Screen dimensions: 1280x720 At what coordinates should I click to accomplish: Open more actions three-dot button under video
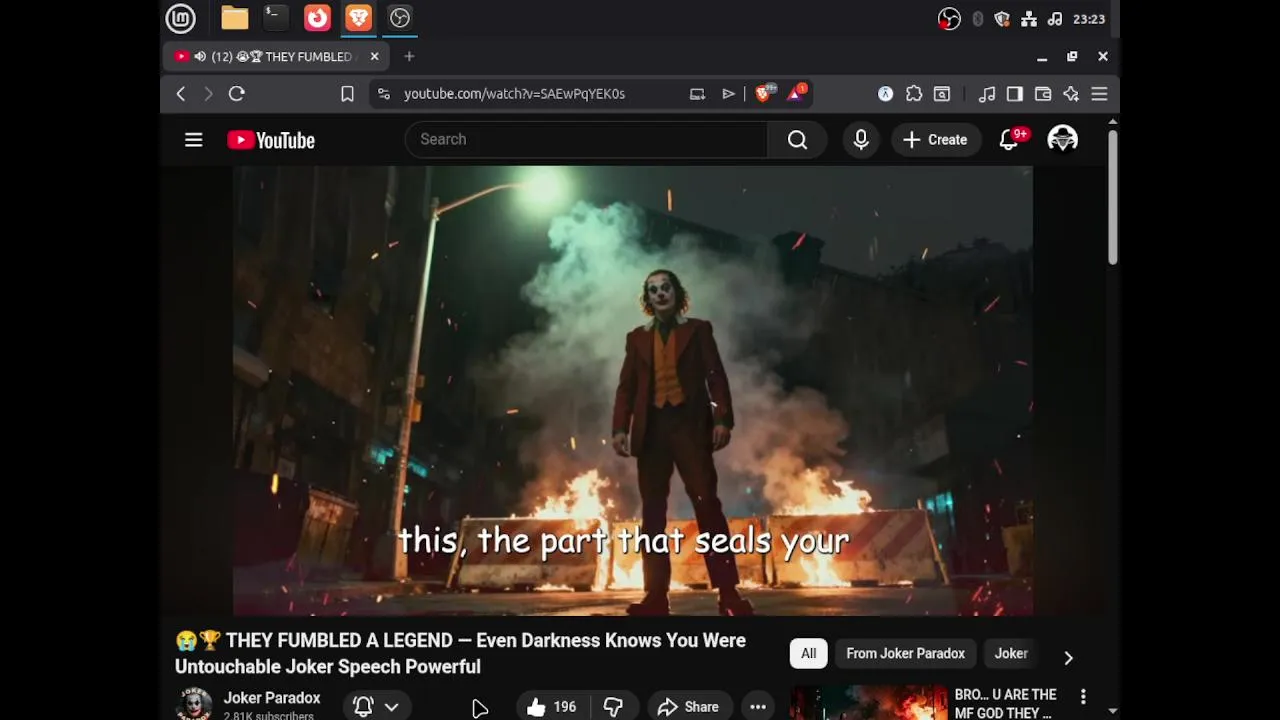pos(758,707)
